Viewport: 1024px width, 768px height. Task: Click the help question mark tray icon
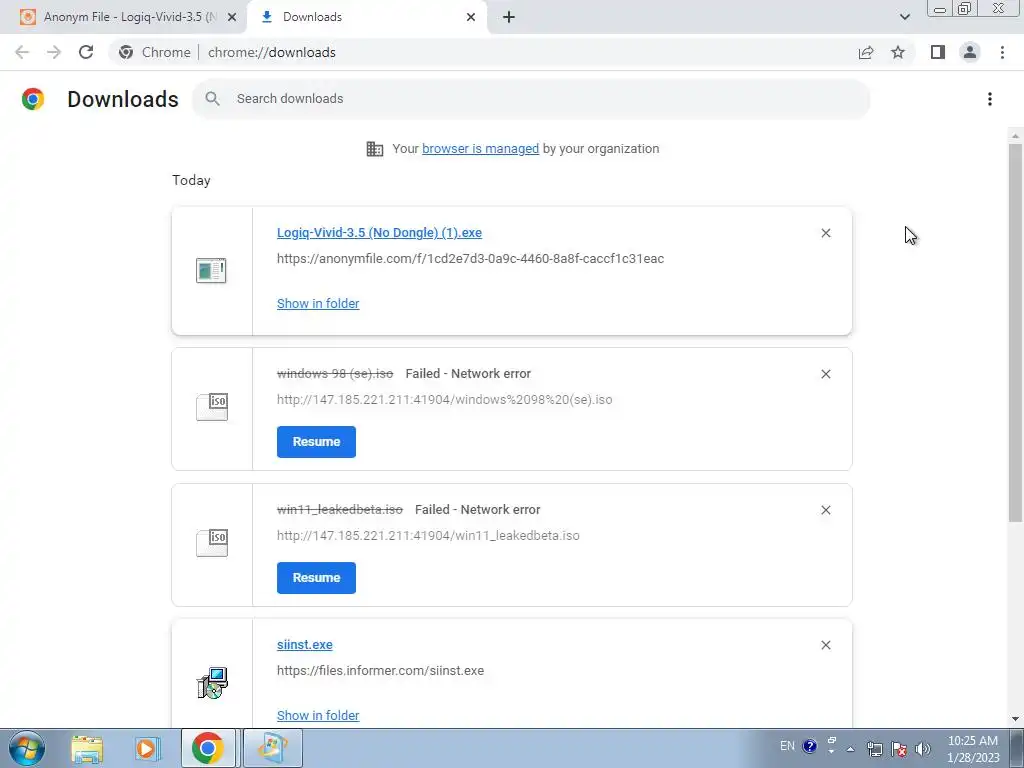pos(809,746)
